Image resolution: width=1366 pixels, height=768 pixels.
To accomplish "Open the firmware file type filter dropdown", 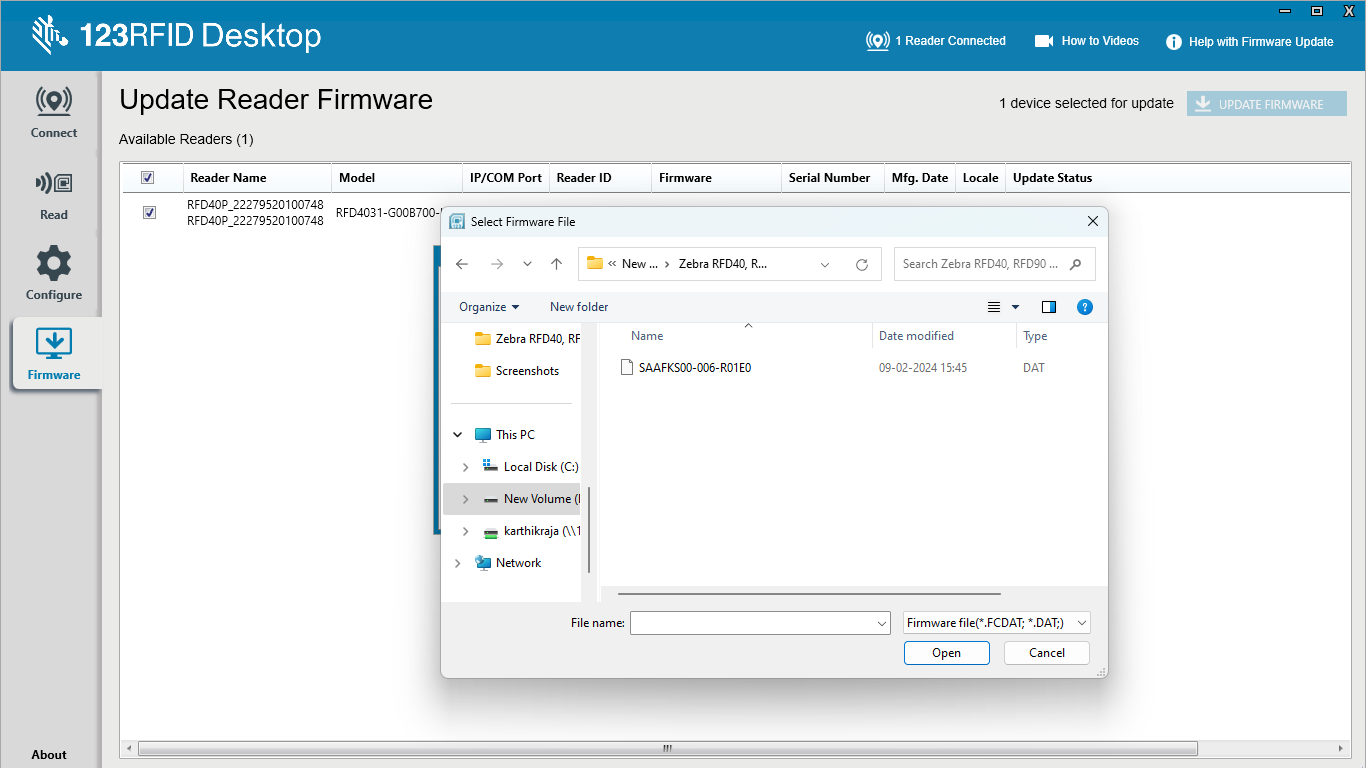I will tap(996, 623).
